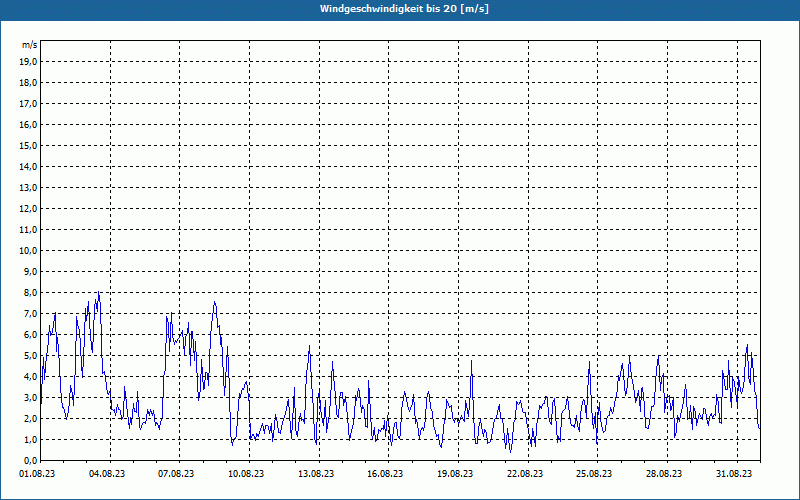
Task: Select the 18,0 y-axis value
Action: (28, 83)
